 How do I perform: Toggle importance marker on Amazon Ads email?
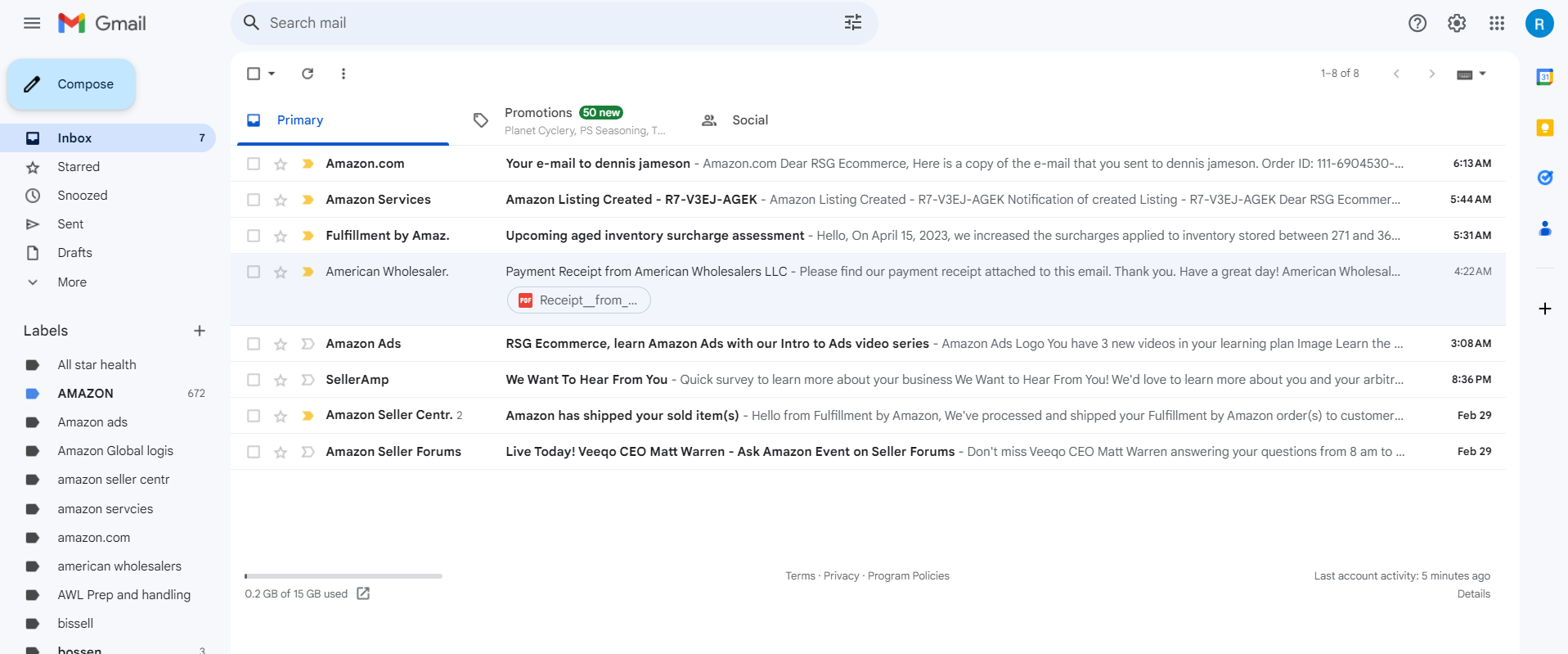pyautogui.click(x=308, y=344)
